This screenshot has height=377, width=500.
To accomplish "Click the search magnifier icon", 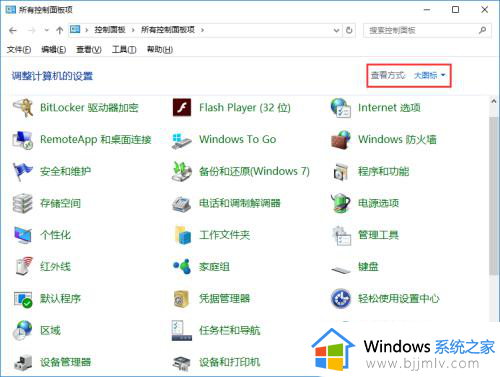I will [482, 30].
